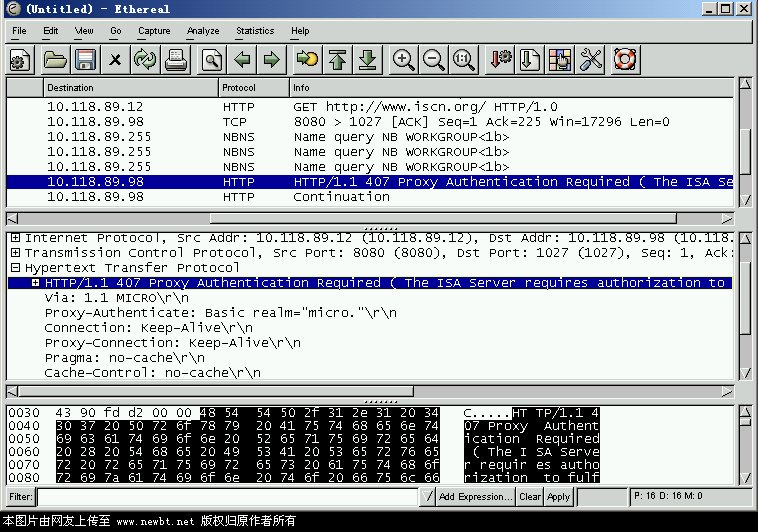
Task: Open the Help menu
Action: point(300,31)
